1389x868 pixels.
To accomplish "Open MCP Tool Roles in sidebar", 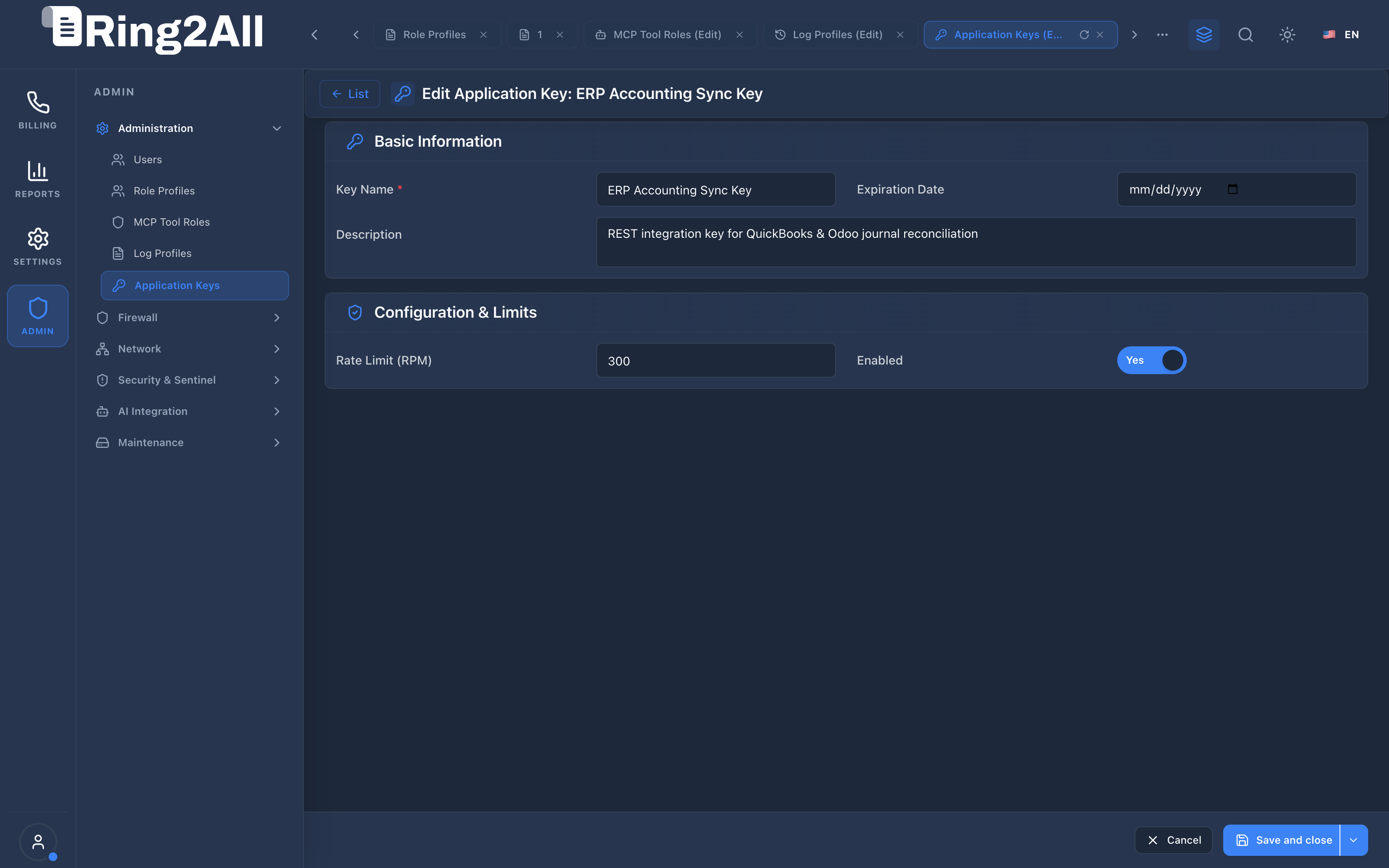I will pos(194,222).
